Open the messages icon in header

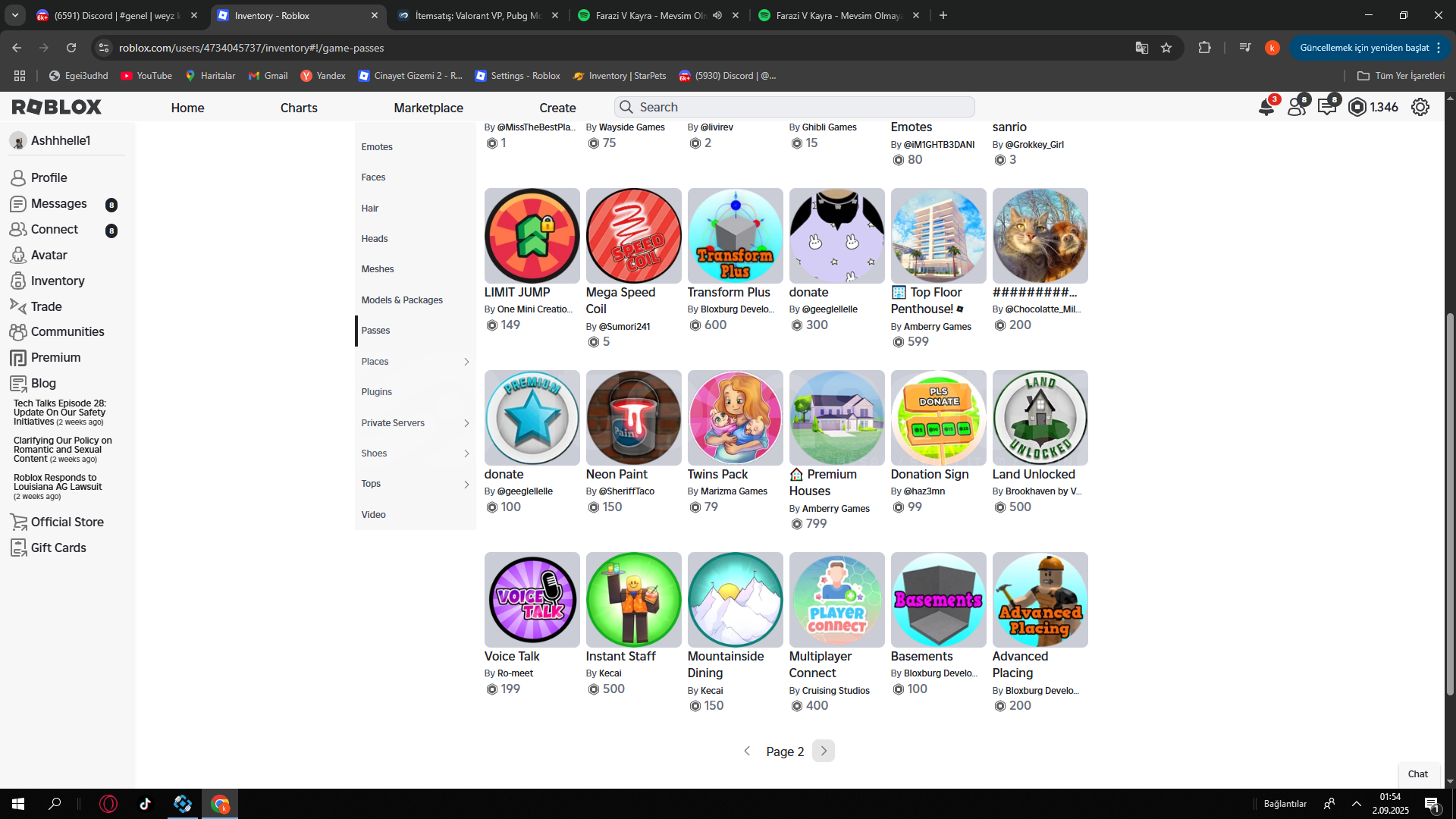(1327, 107)
